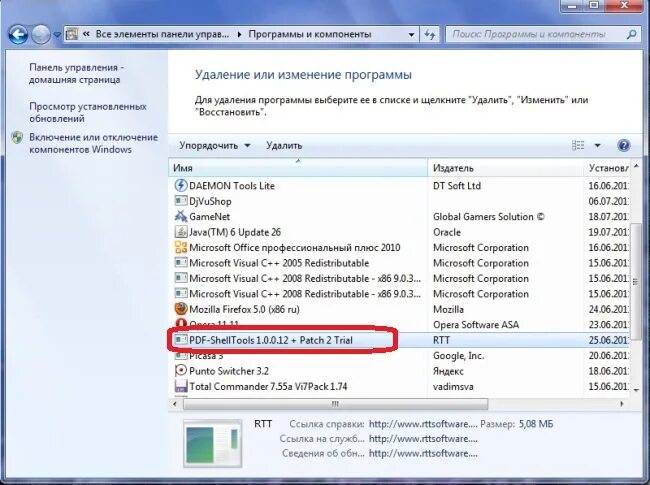Select 'GameNet' in the program list
This screenshot has width=650, height=485.
[209, 217]
